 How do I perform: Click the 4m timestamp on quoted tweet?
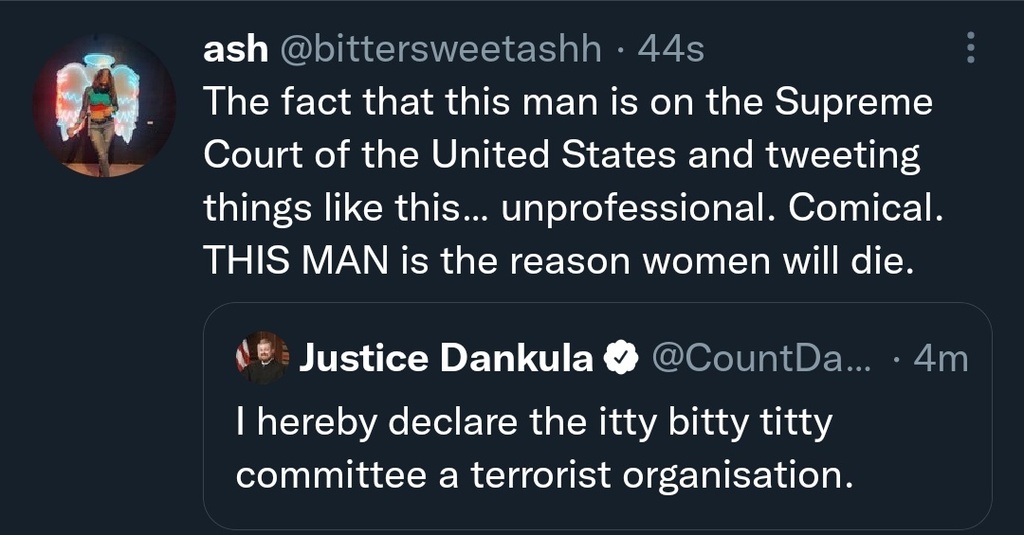(x=942, y=358)
